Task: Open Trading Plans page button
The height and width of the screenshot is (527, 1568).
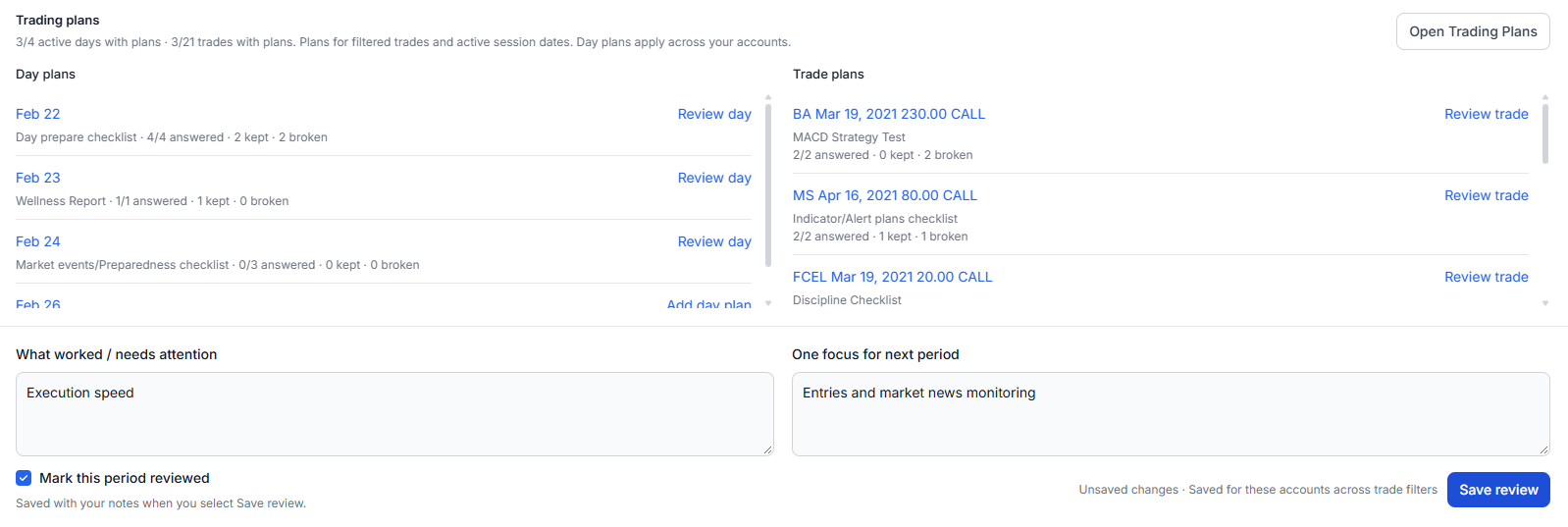Action: (1473, 31)
